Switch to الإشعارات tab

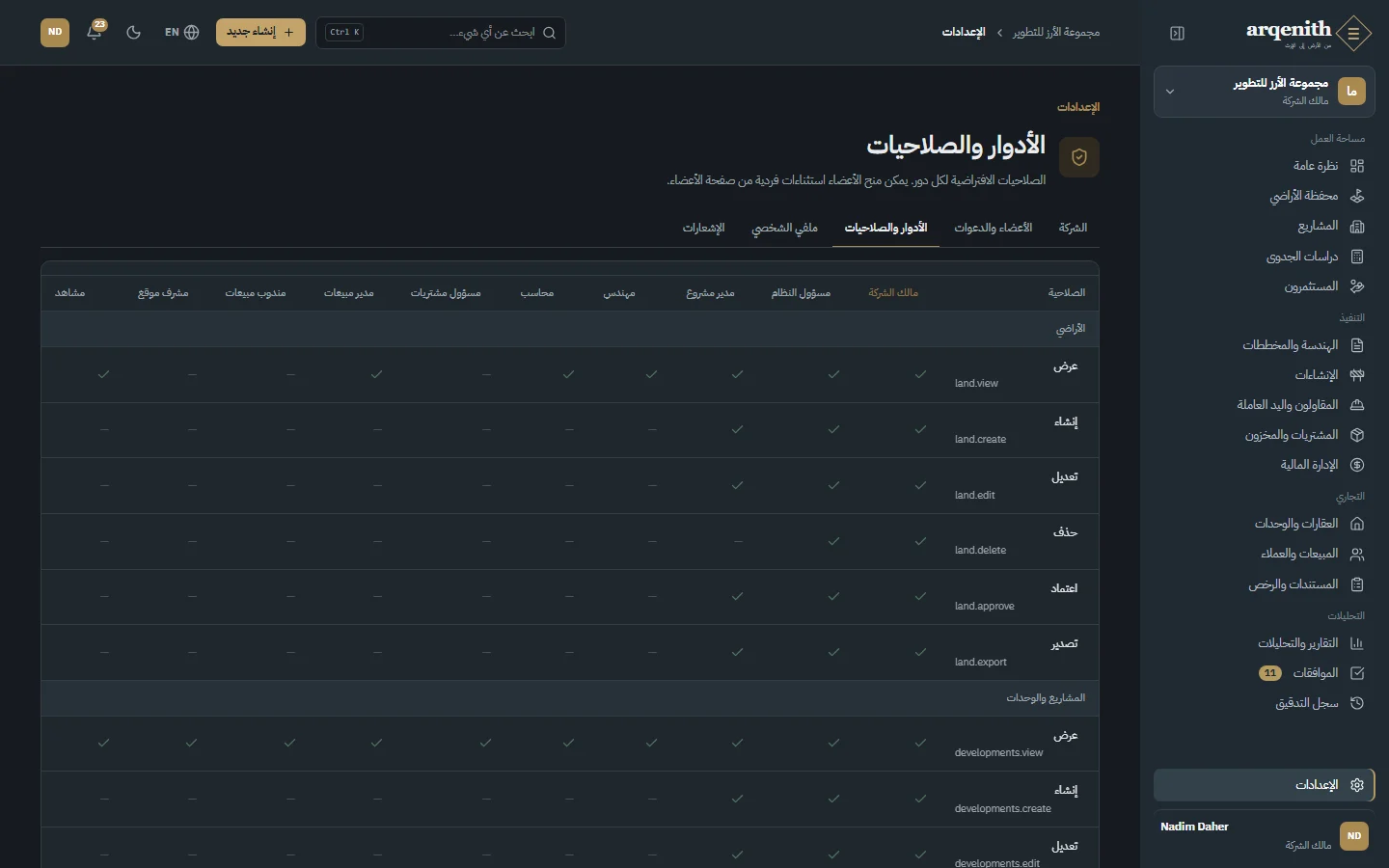[x=703, y=229]
